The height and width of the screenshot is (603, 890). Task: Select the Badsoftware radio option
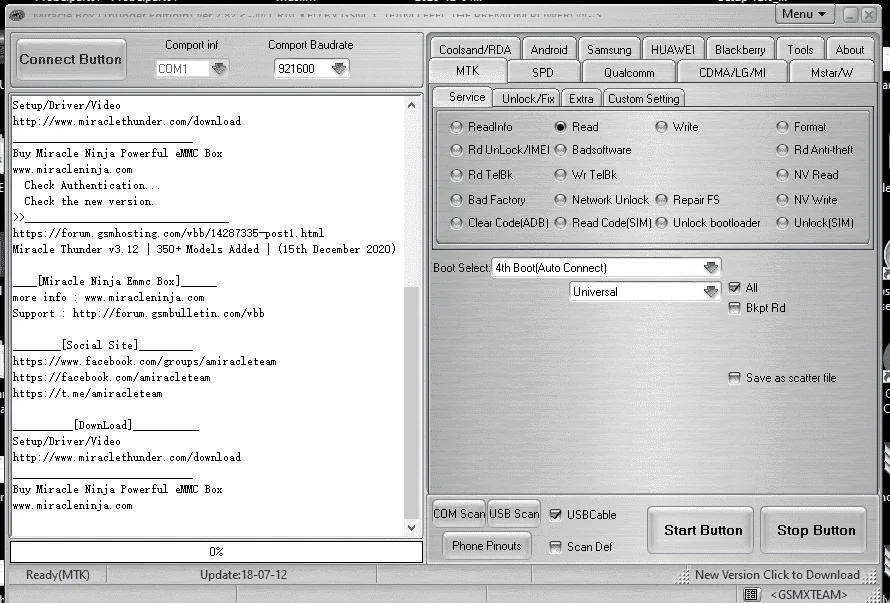(x=560, y=150)
